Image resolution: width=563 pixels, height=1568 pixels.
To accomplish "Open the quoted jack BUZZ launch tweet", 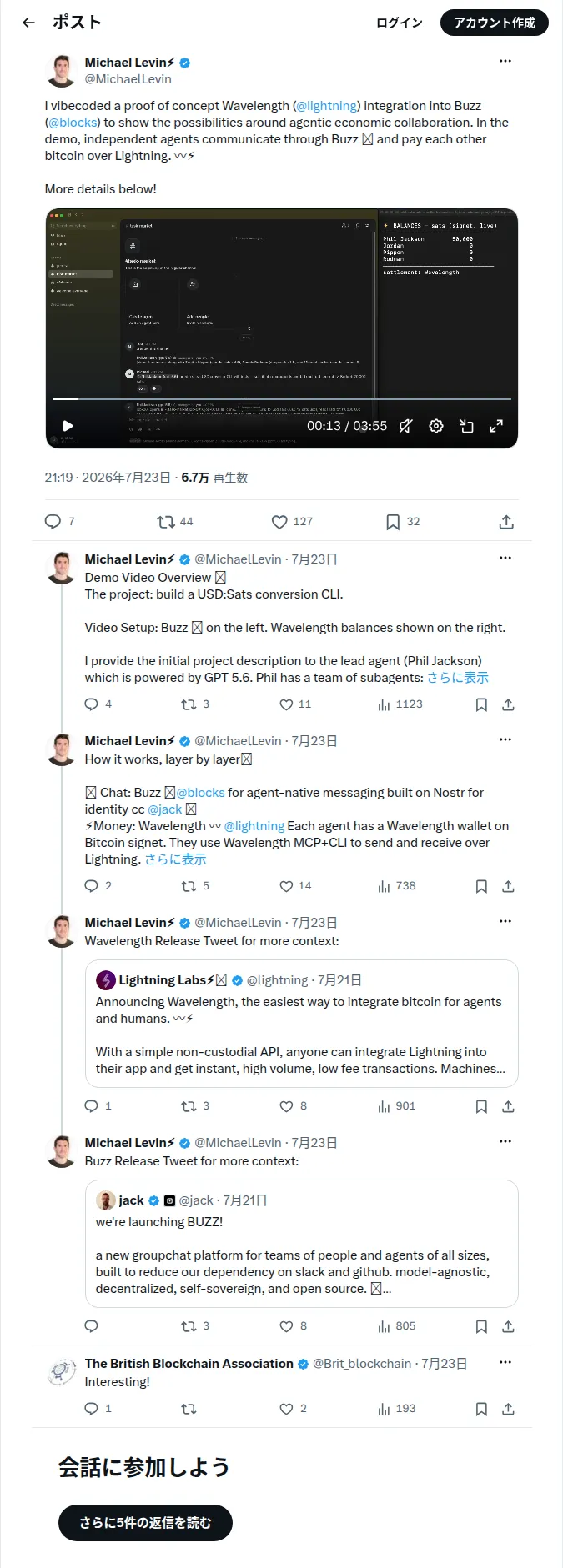I will click(x=302, y=1244).
